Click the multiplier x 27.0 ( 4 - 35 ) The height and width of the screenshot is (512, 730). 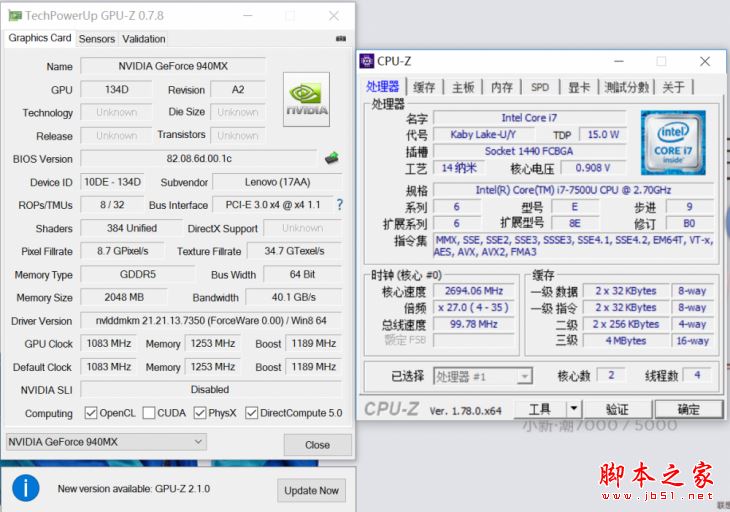coord(473,308)
